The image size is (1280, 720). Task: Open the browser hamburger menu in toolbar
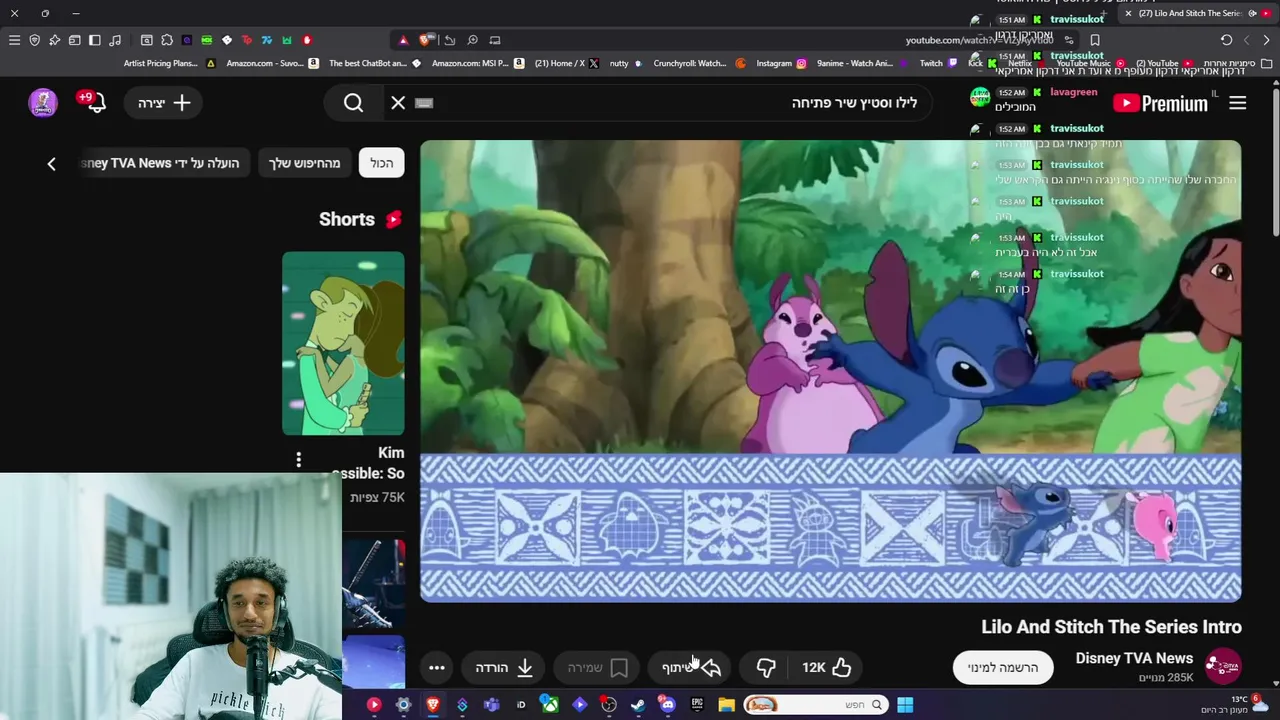(x=14, y=40)
